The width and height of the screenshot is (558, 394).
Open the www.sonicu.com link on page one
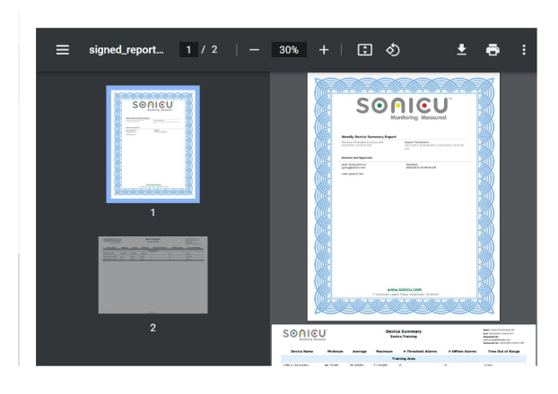[x=404, y=290]
